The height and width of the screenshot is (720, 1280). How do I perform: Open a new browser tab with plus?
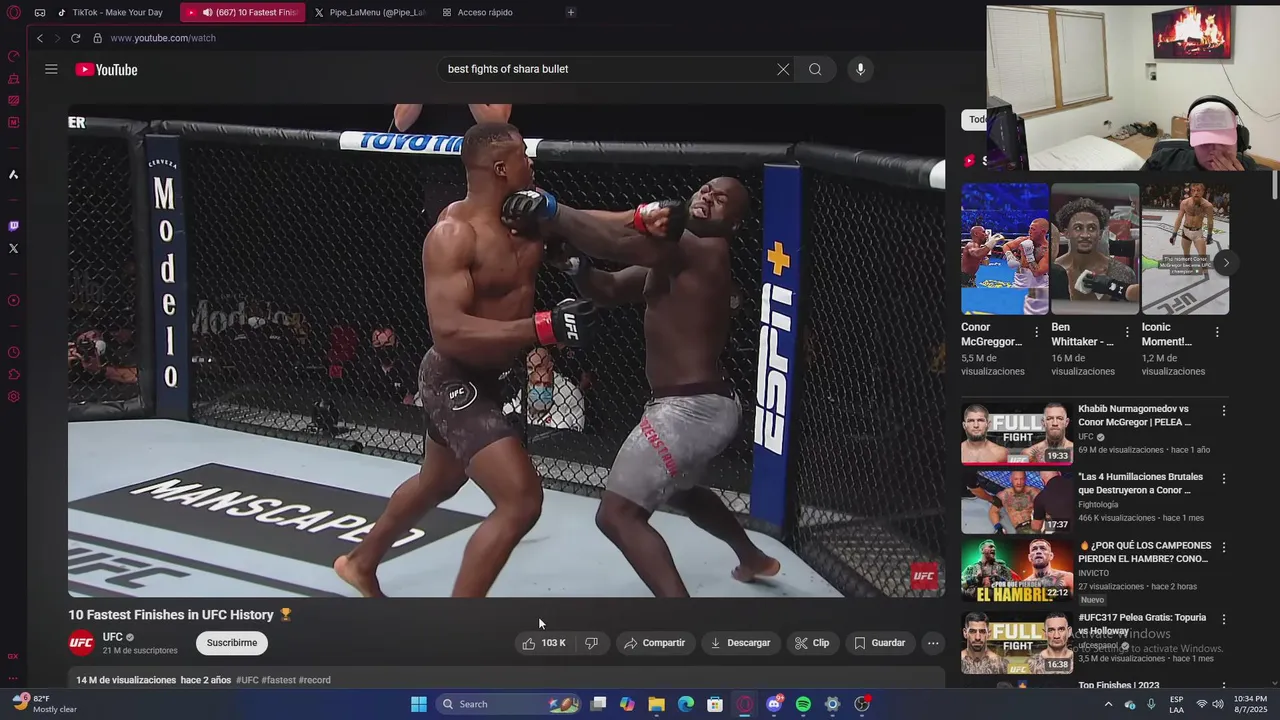click(570, 12)
